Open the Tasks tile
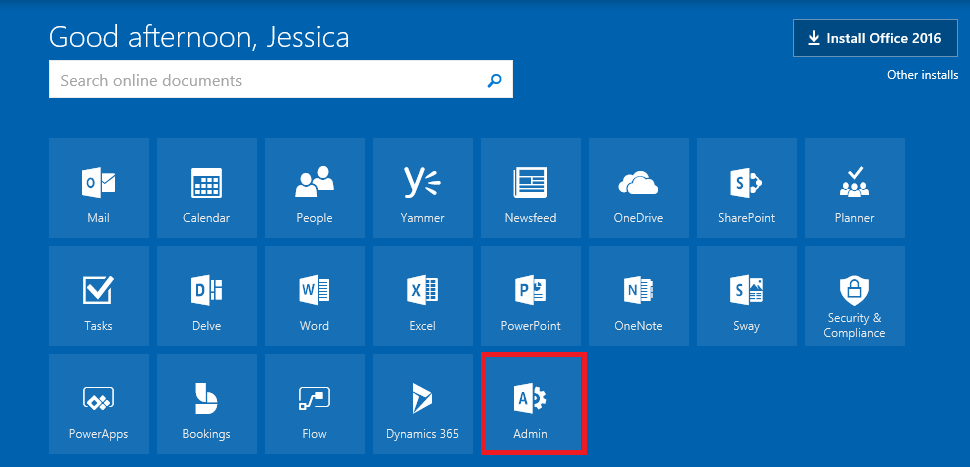 tap(98, 296)
